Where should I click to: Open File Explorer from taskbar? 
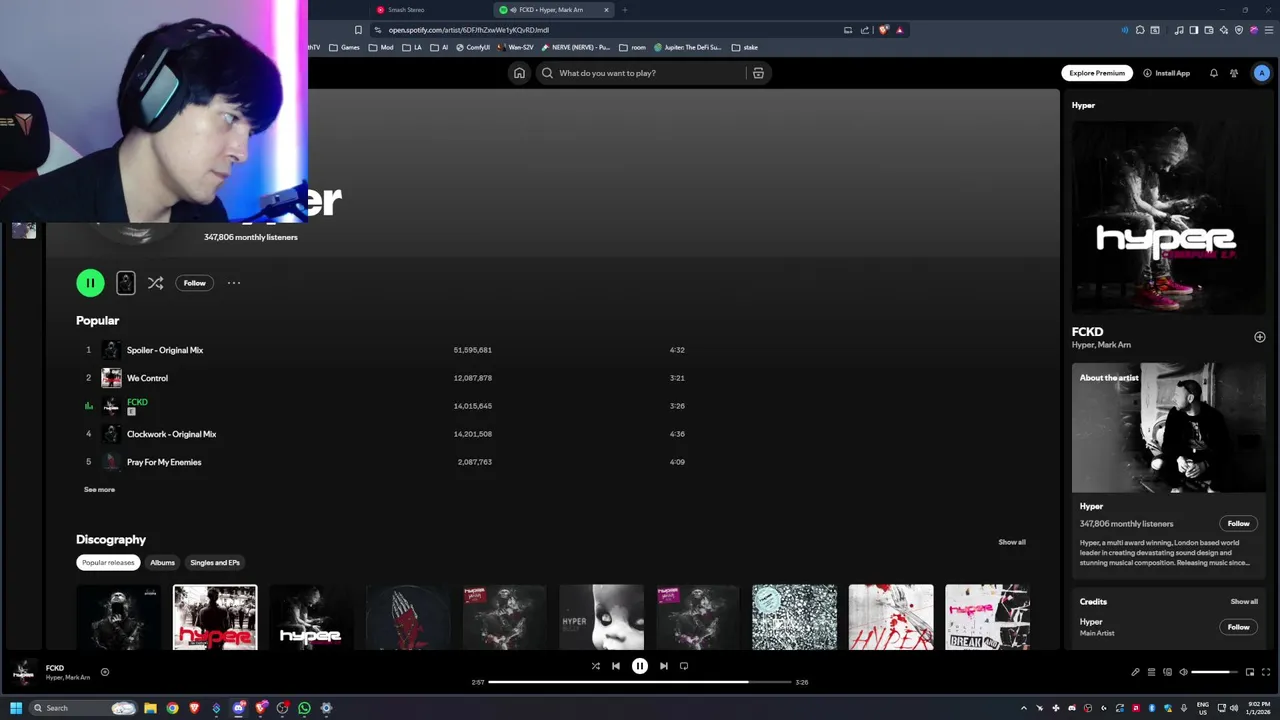tap(150, 708)
